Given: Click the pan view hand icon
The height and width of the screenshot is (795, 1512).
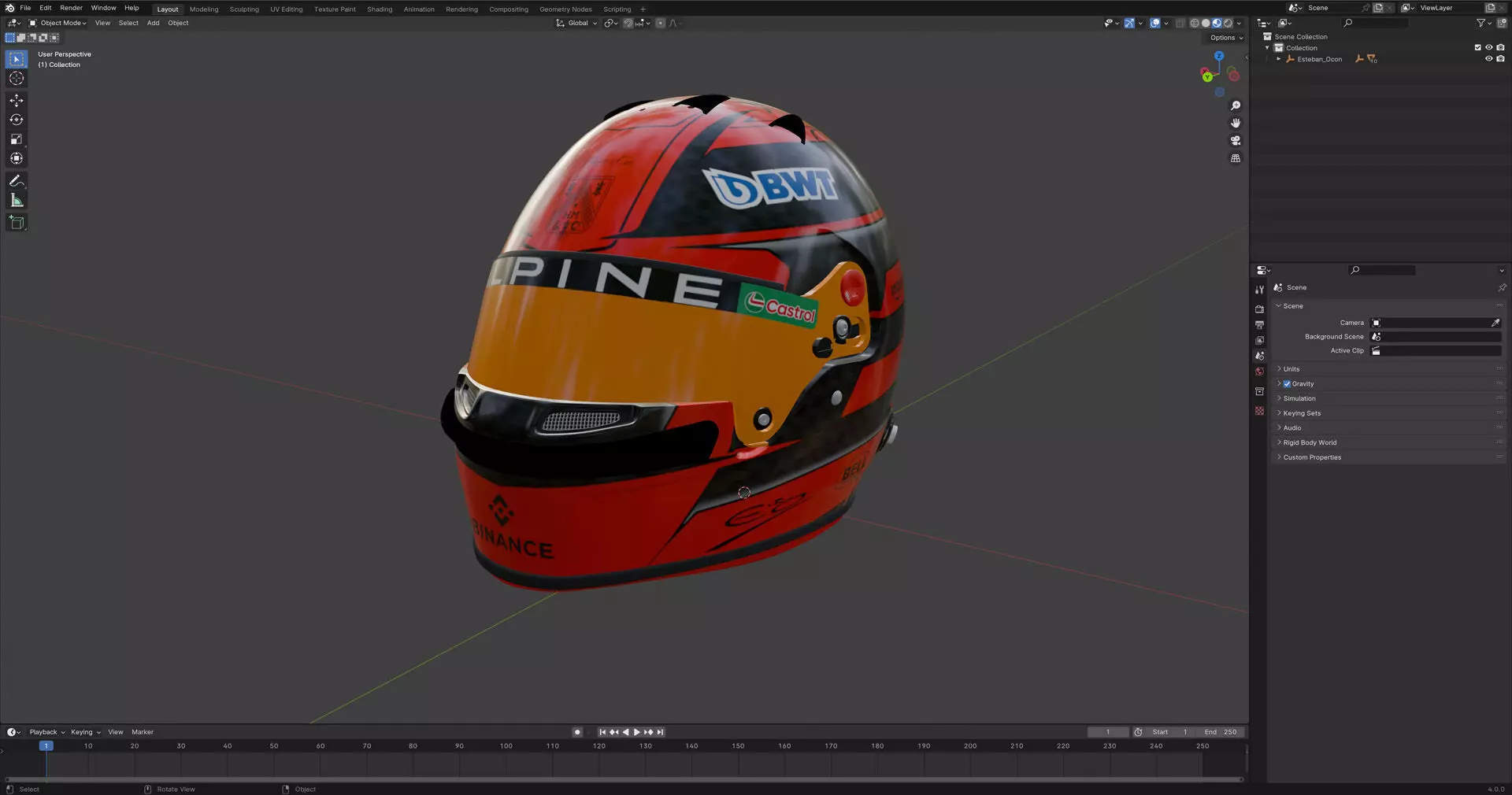Looking at the screenshot, I should click(1236, 123).
